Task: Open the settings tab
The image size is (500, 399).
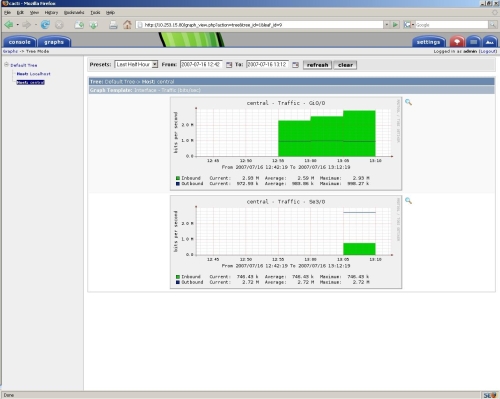Action: coord(428,42)
